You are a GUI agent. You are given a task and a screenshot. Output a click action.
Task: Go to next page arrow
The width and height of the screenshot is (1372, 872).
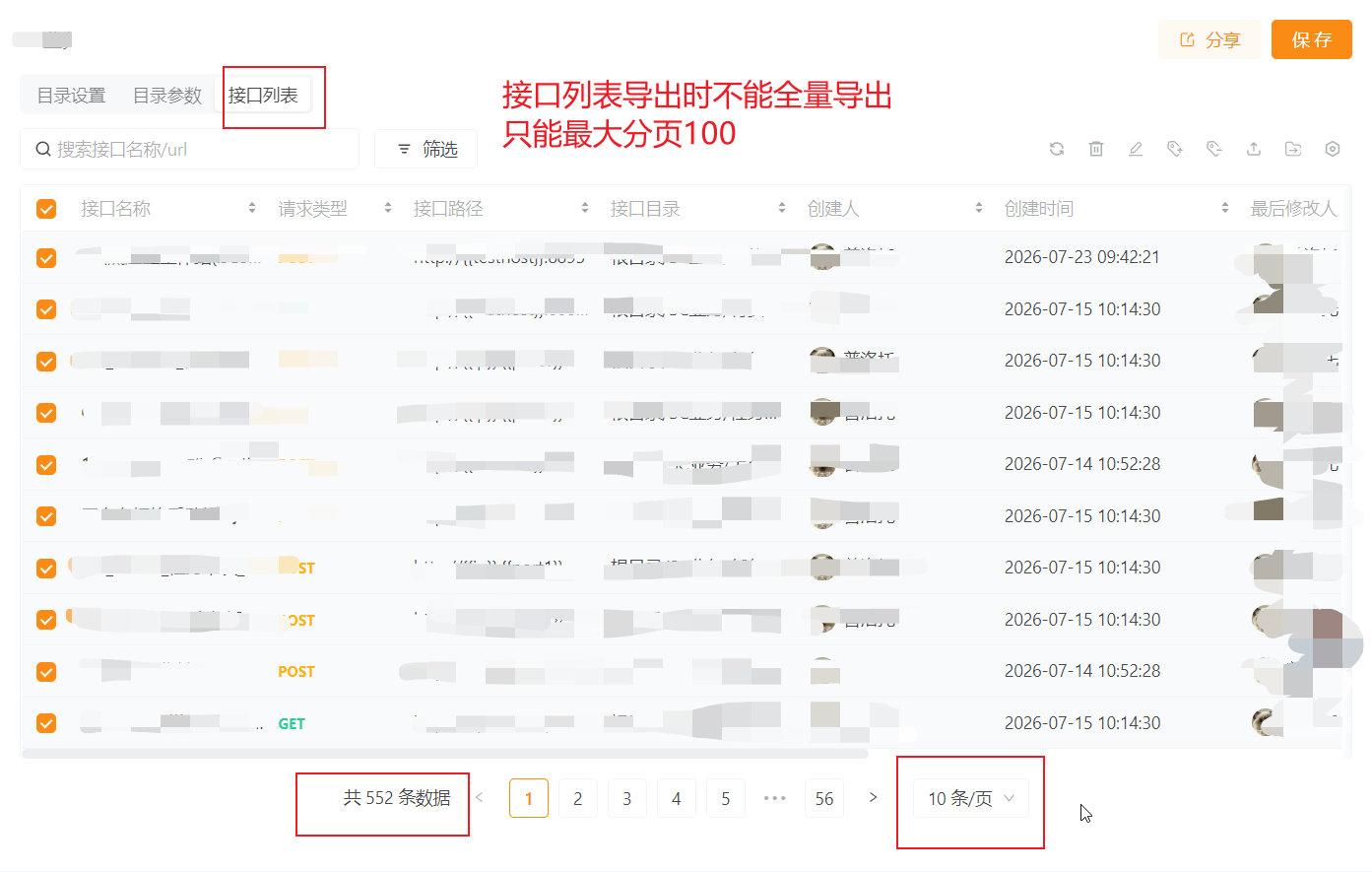(x=873, y=797)
